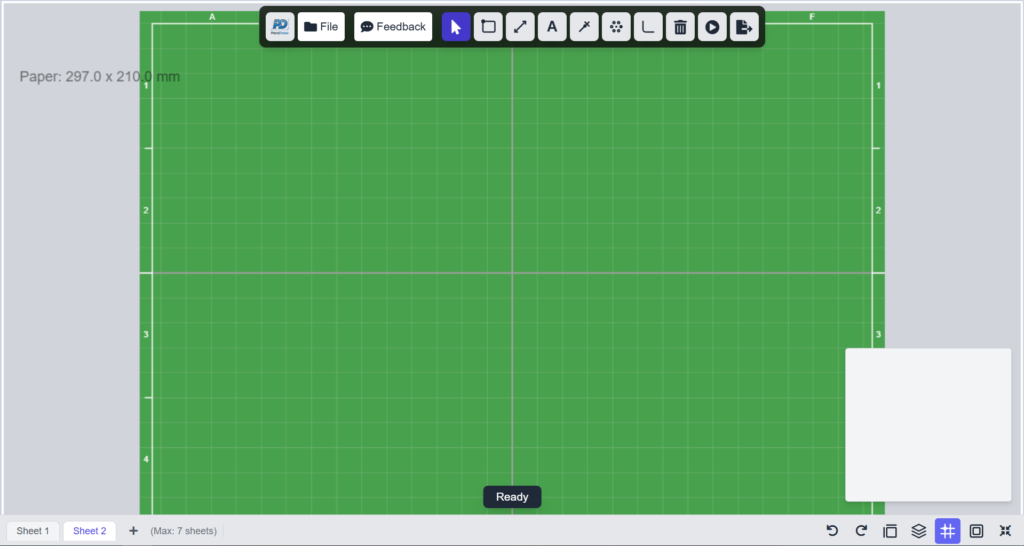This screenshot has height=546, width=1024.
Task: Open the Feedback dialog
Action: pyautogui.click(x=393, y=27)
